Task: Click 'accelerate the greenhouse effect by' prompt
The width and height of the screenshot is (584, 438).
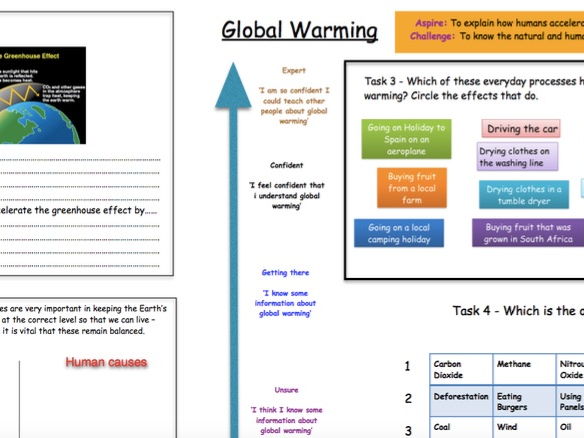Action: pos(79,210)
